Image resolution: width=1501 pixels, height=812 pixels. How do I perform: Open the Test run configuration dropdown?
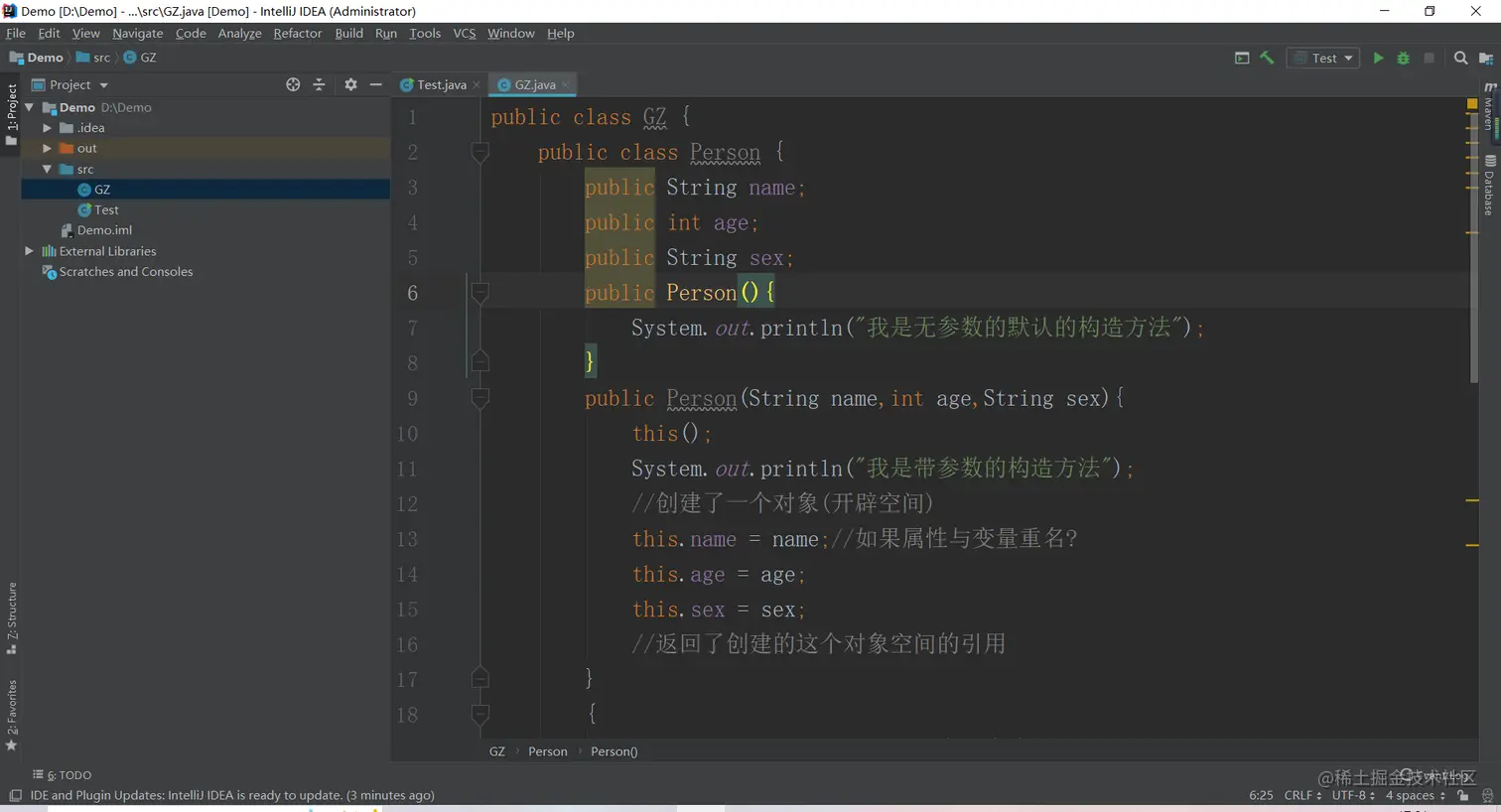point(1323,58)
